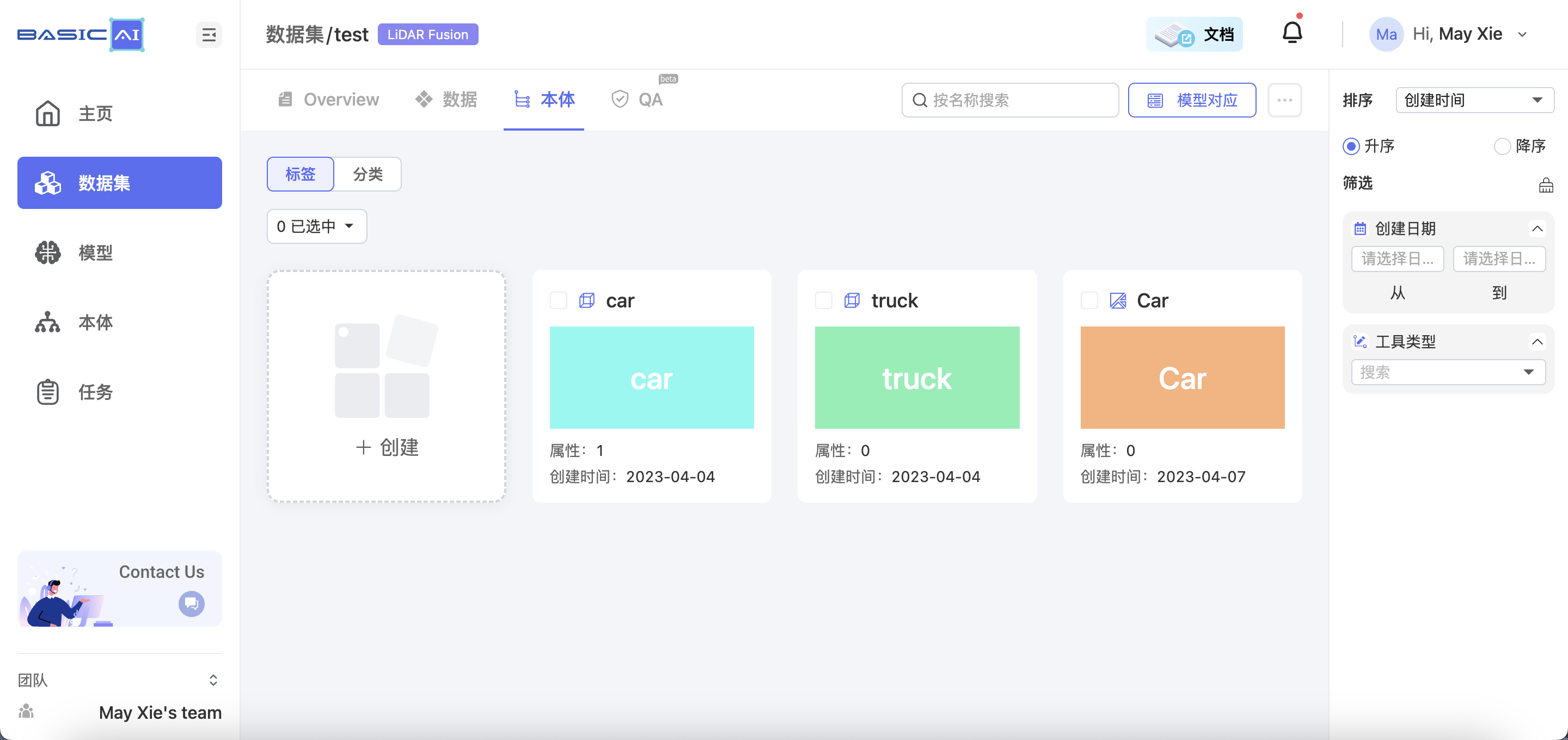
Task: Click the tool type icon beside Car
Action: [x=1118, y=300]
